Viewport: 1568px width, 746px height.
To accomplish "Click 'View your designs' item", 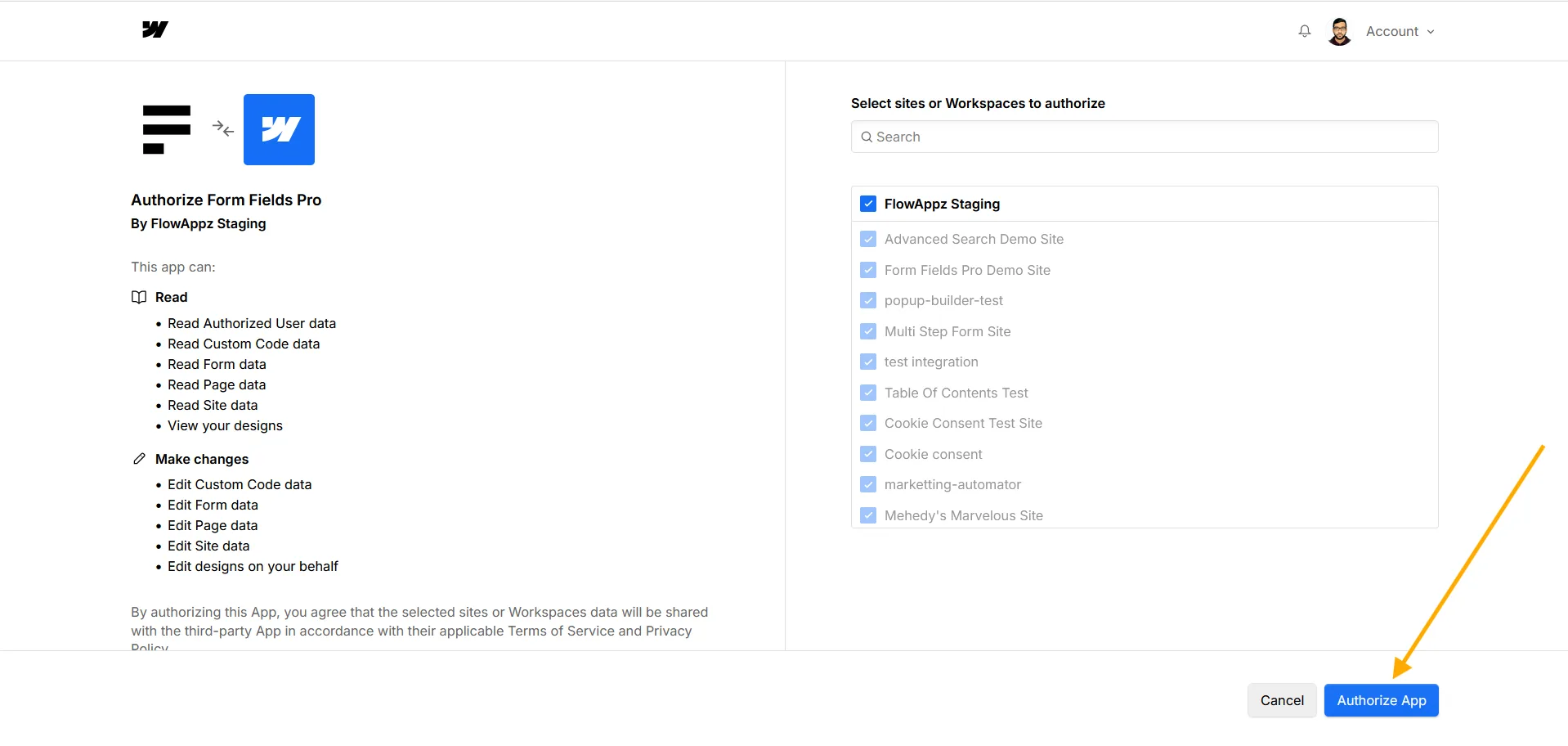I will tap(225, 425).
